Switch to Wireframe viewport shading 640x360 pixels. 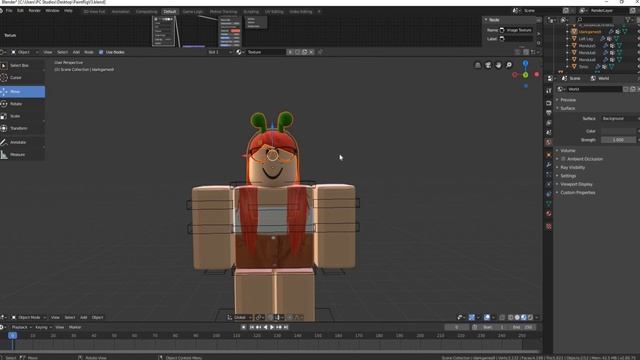[511, 317]
